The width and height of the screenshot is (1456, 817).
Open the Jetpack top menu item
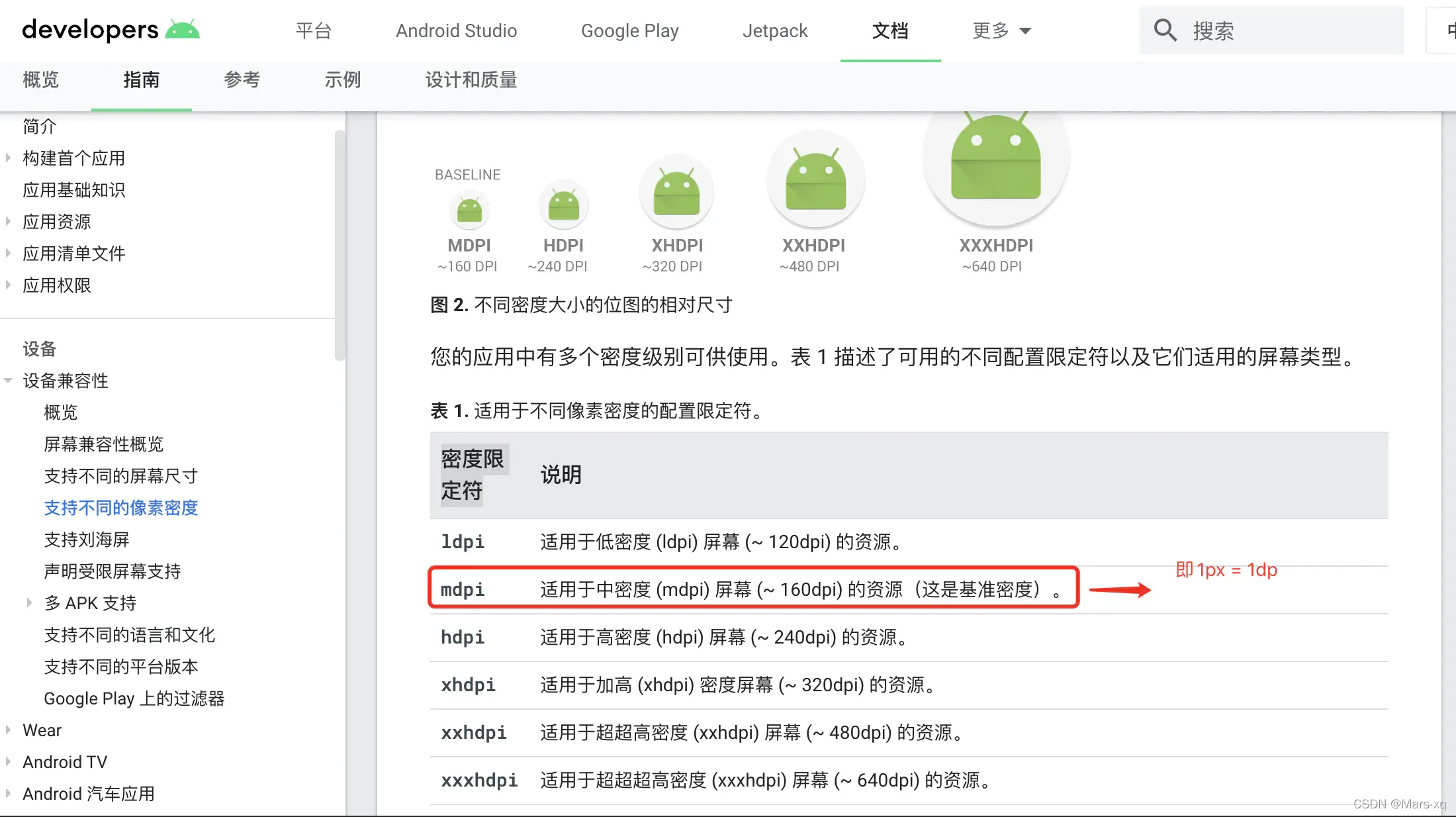(775, 30)
